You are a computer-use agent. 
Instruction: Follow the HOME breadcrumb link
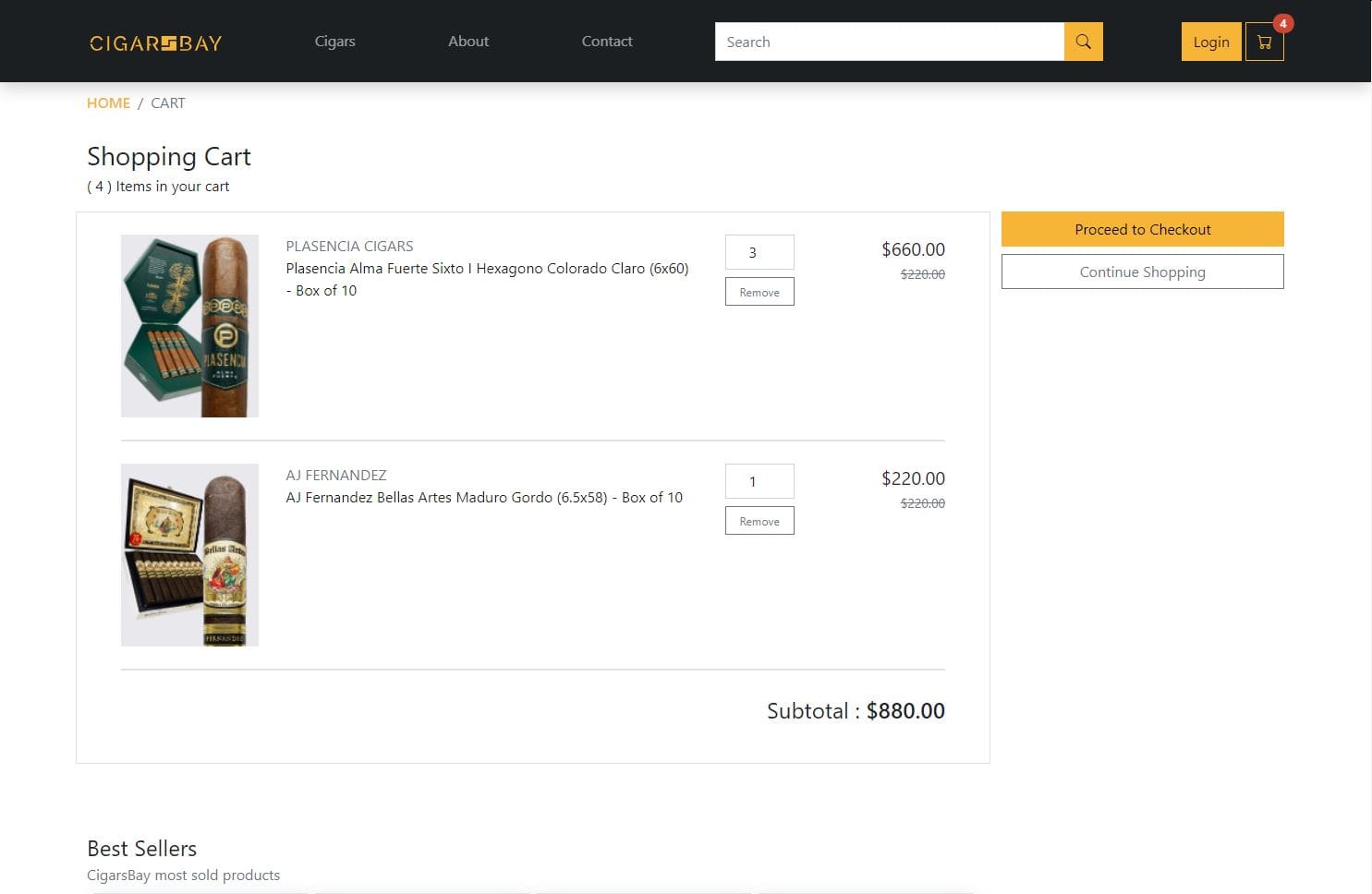[108, 103]
